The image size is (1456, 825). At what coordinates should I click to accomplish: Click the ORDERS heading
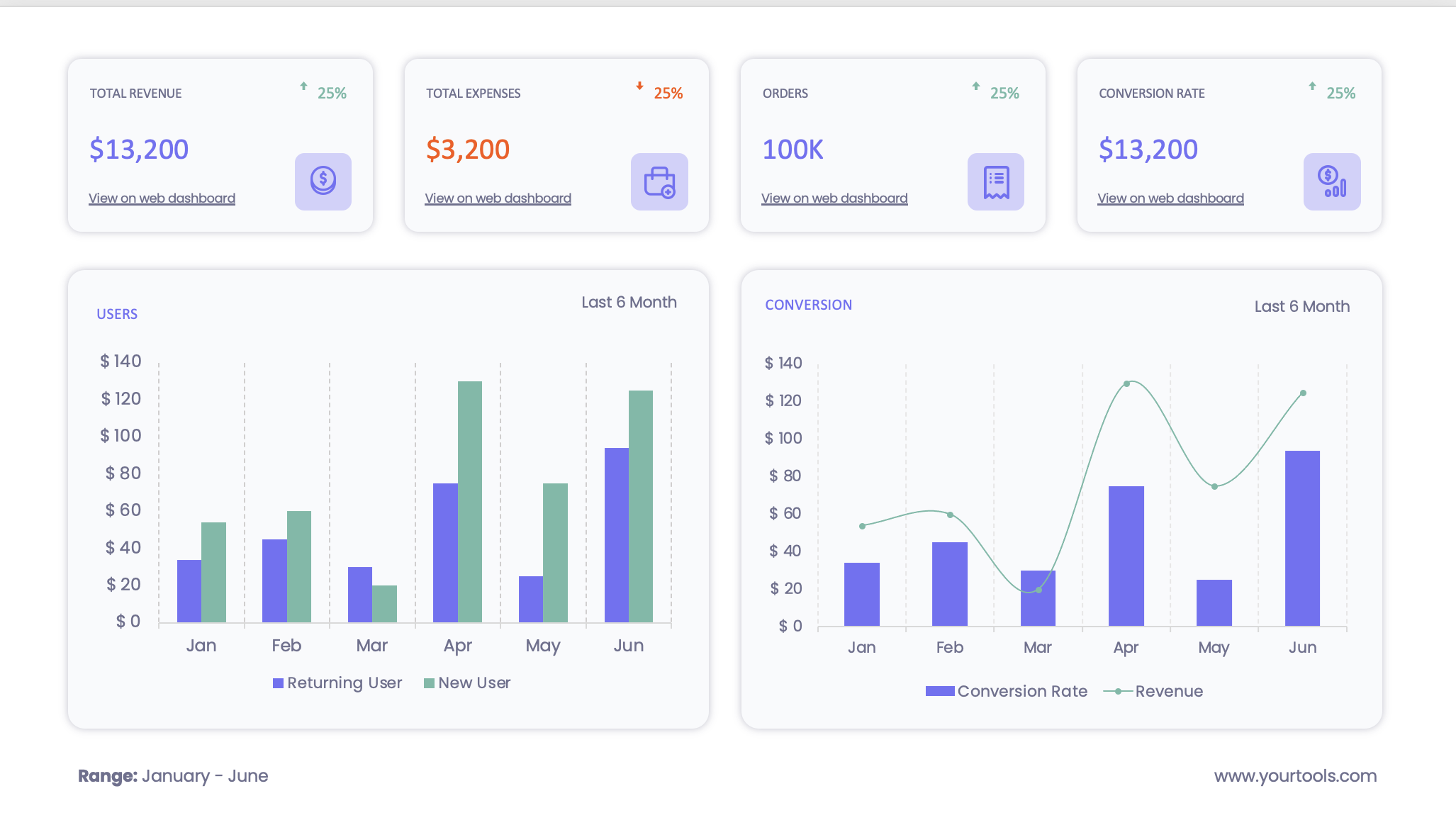[x=785, y=94]
